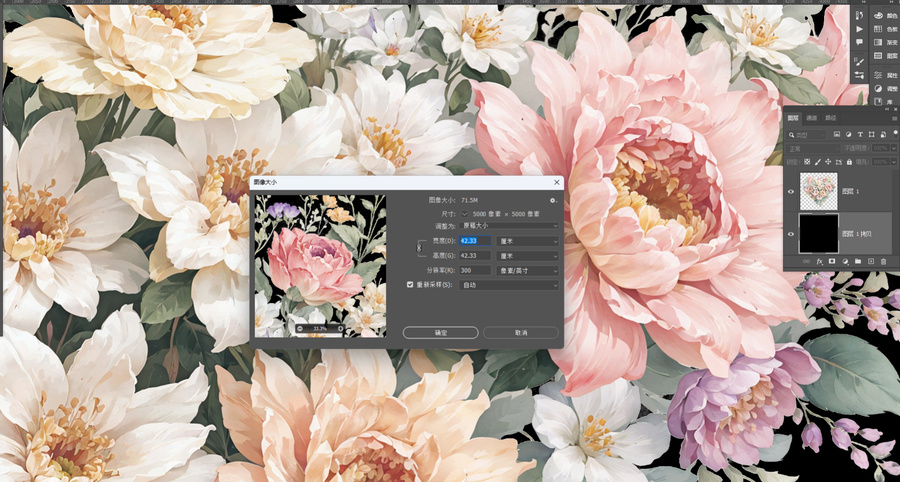Filter layers by shape icon
Viewport: 900px width, 482px height.
[x=871, y=134]
